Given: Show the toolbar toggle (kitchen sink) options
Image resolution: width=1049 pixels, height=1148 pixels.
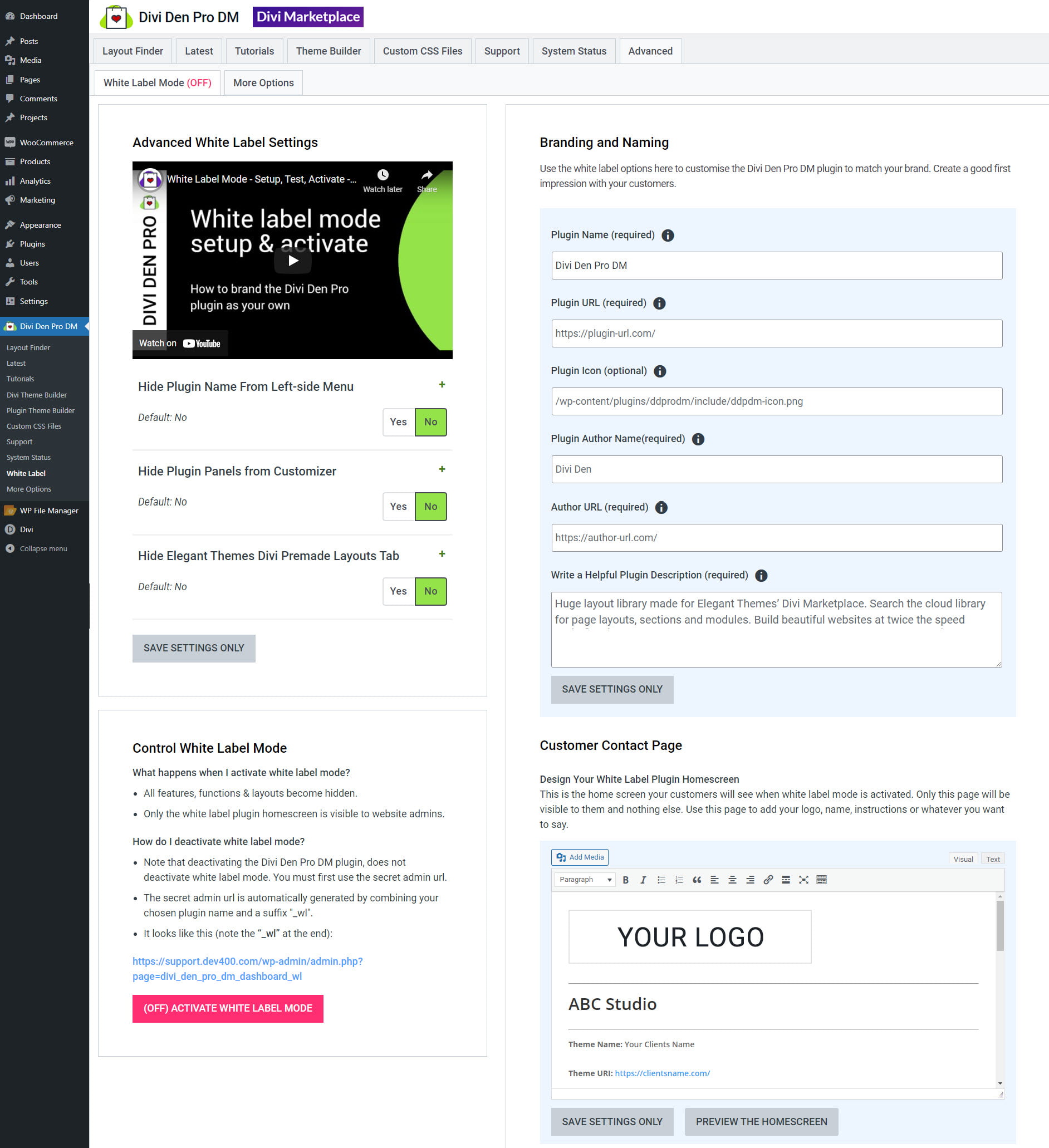Looking at the screenshot, I should pos(821,880).
